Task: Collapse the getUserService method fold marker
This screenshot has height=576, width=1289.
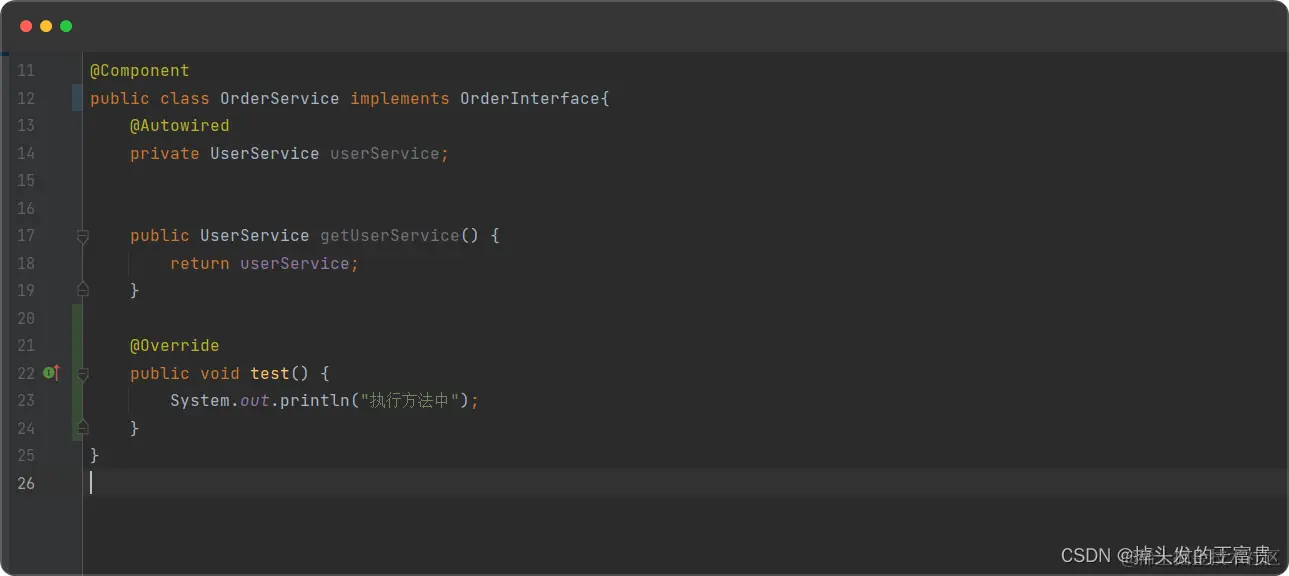Action: 83,236
